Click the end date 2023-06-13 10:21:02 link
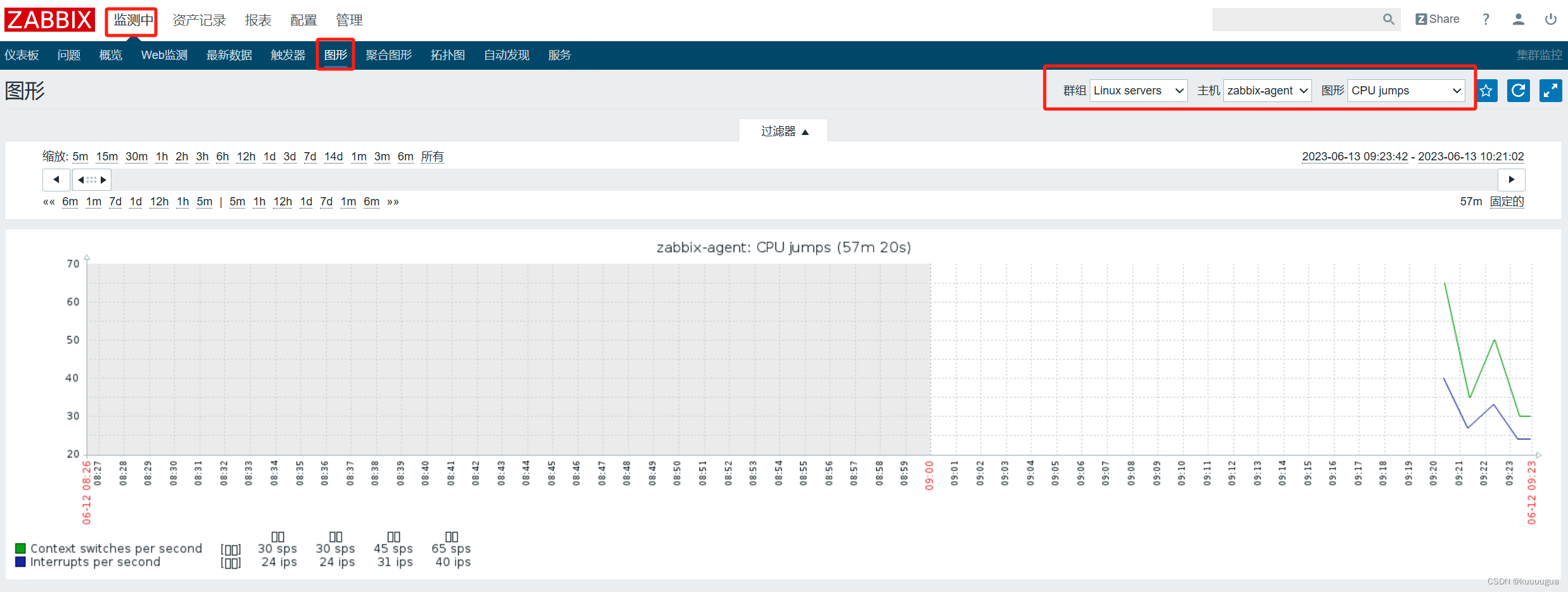This screenshot has width=1568, height=592. (1470, 157)
